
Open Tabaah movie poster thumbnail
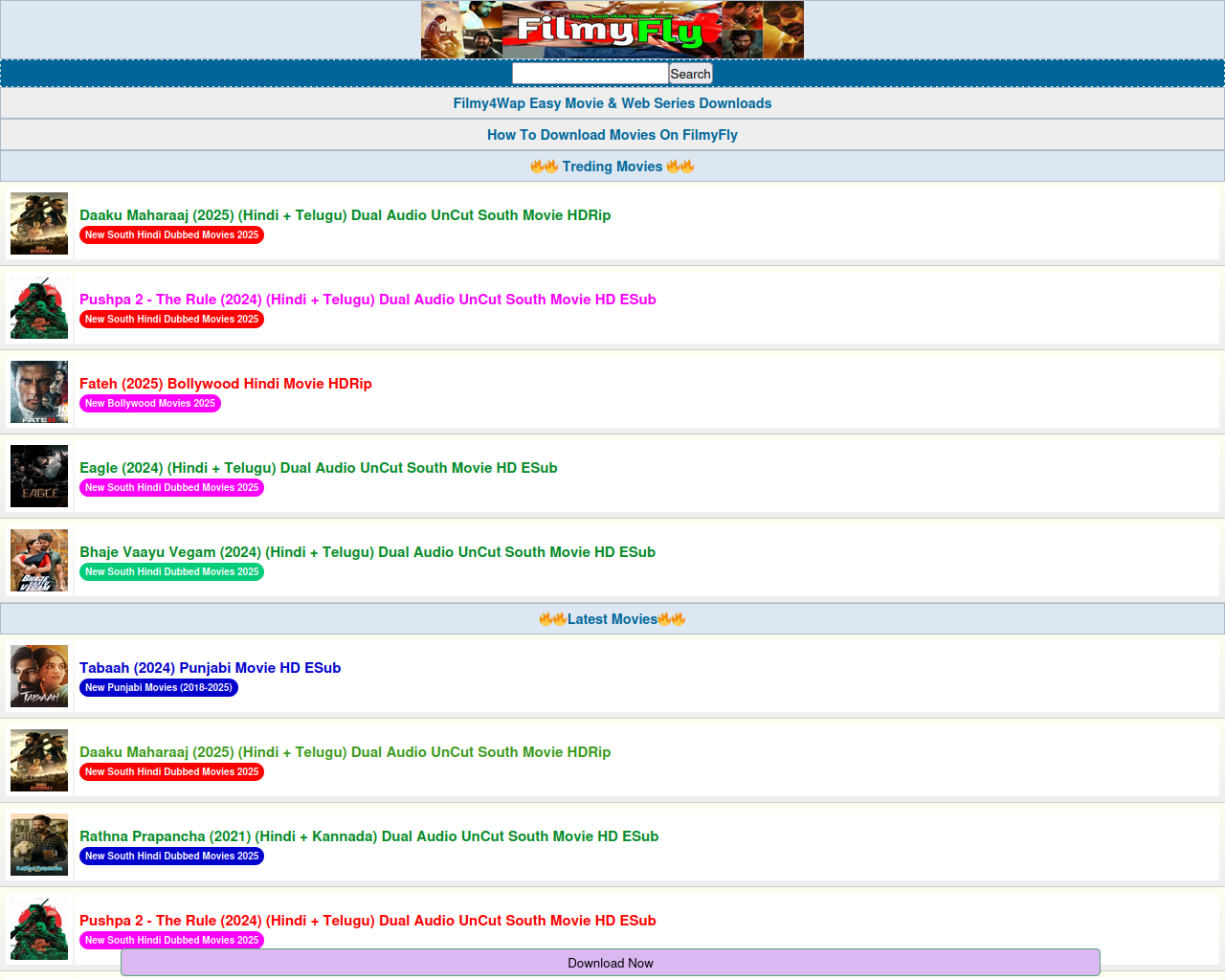(x=39, y=676)
